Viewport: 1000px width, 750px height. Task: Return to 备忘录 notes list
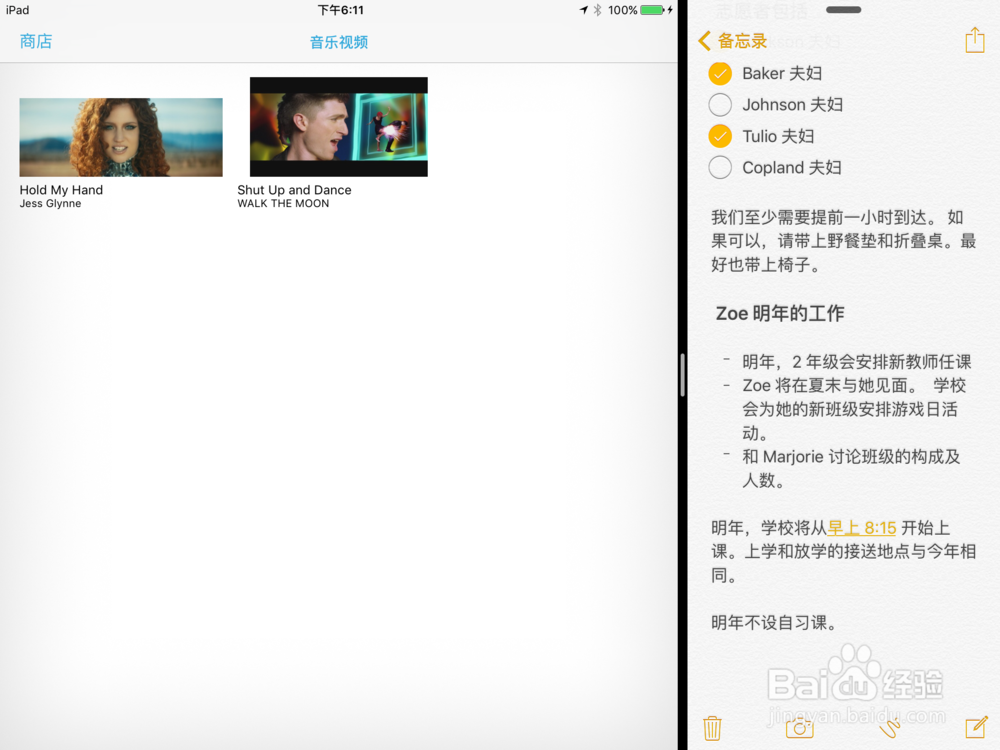pos(742,41)
